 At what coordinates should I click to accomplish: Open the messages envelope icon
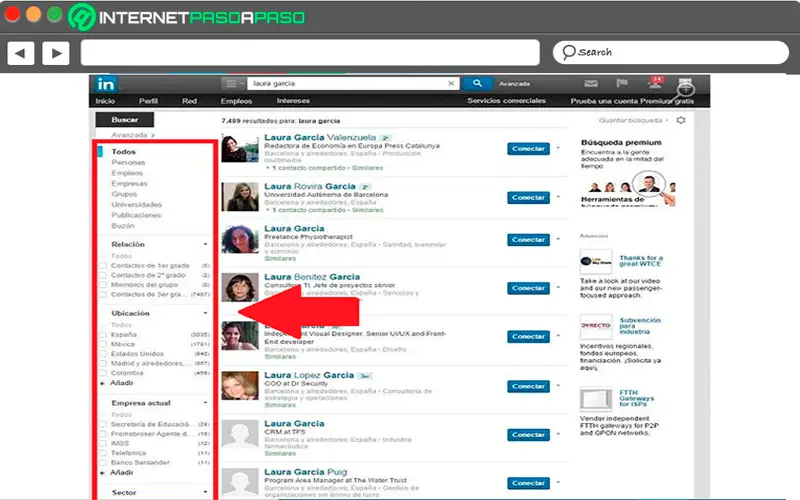point(591,83)
